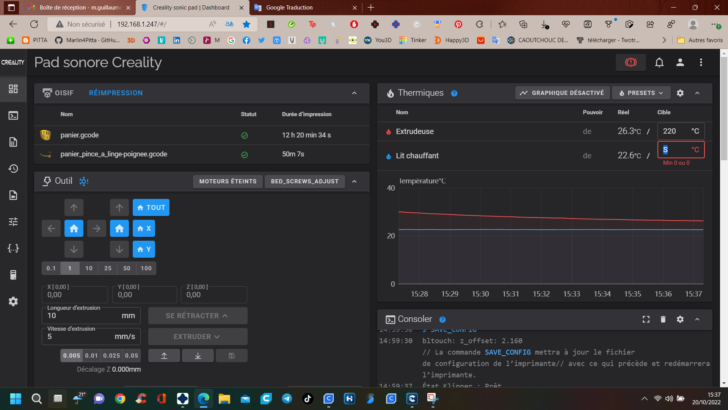Open the settings gear in sidebar
The width and height of the screenshot is (728, 410).
coord(13,301)
